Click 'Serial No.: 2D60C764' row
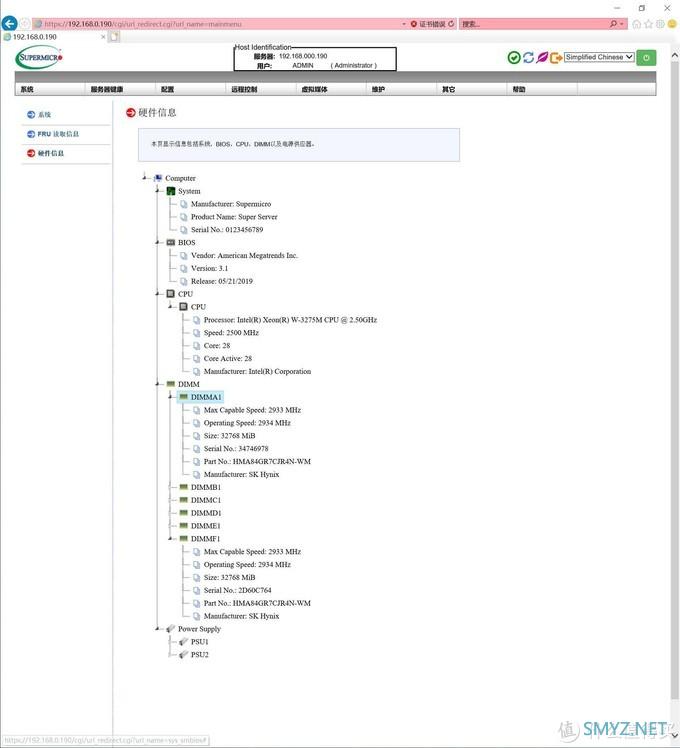The width and height of the screenshot is (680, 748). click(238, 590)
